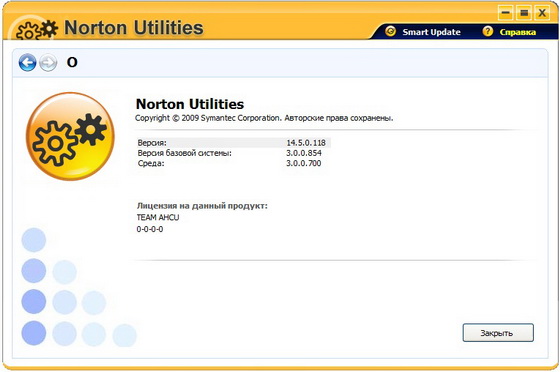Viewport: 560px width, 372px height.
Task: Click the grayed forward arrow button
Action: tap(48, 63)
